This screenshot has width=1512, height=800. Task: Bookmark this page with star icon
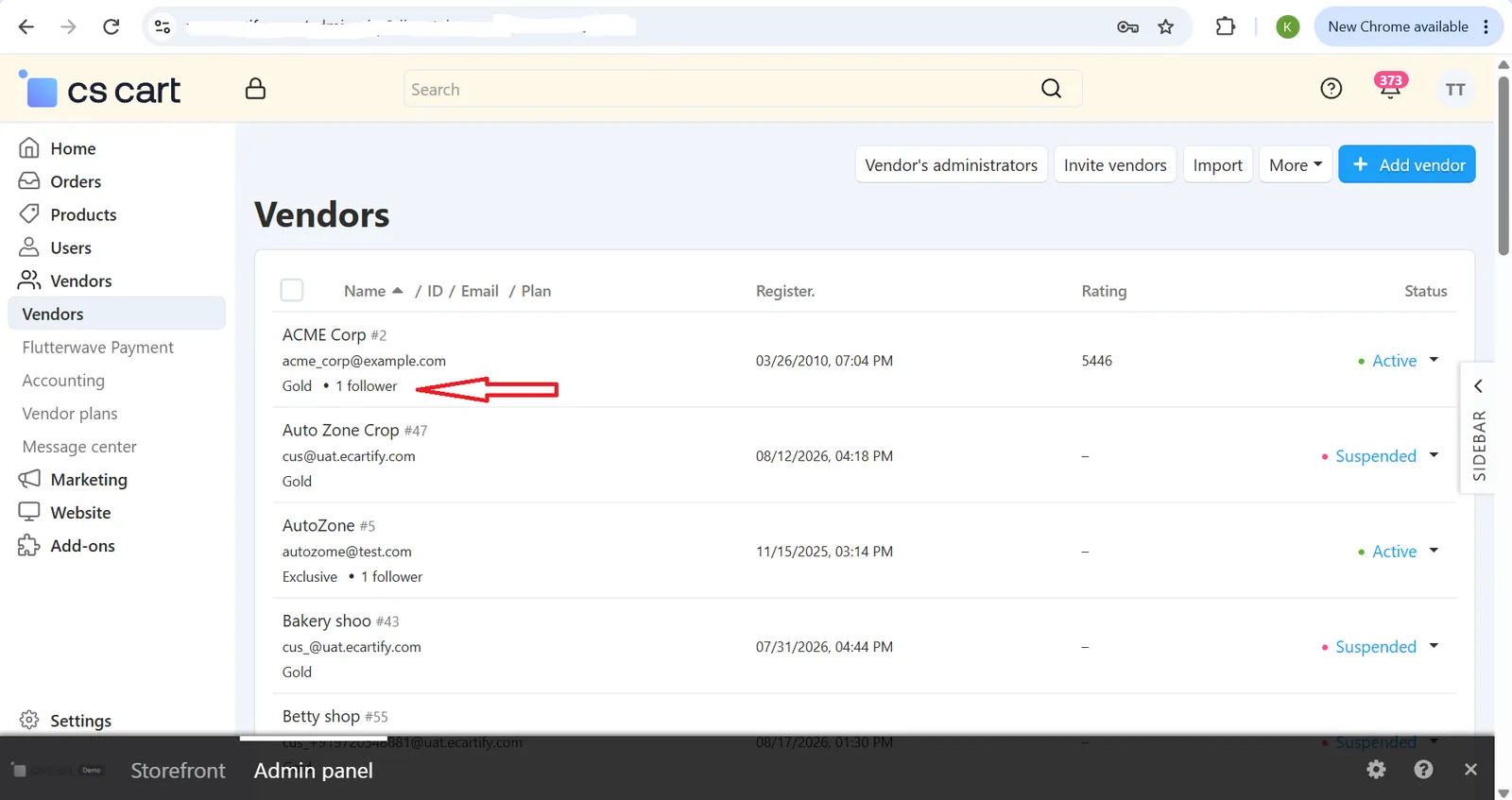[1166, 26]
